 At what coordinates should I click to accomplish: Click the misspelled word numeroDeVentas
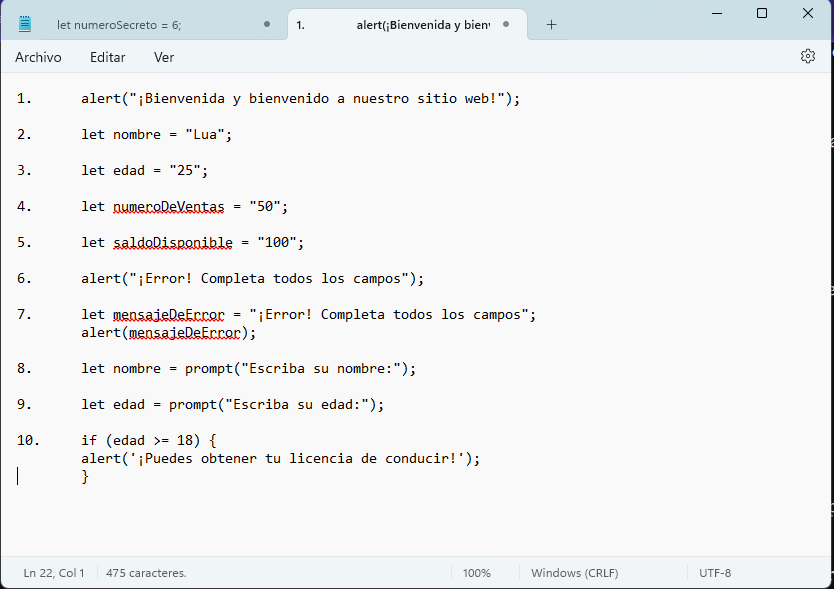(169, 206)
